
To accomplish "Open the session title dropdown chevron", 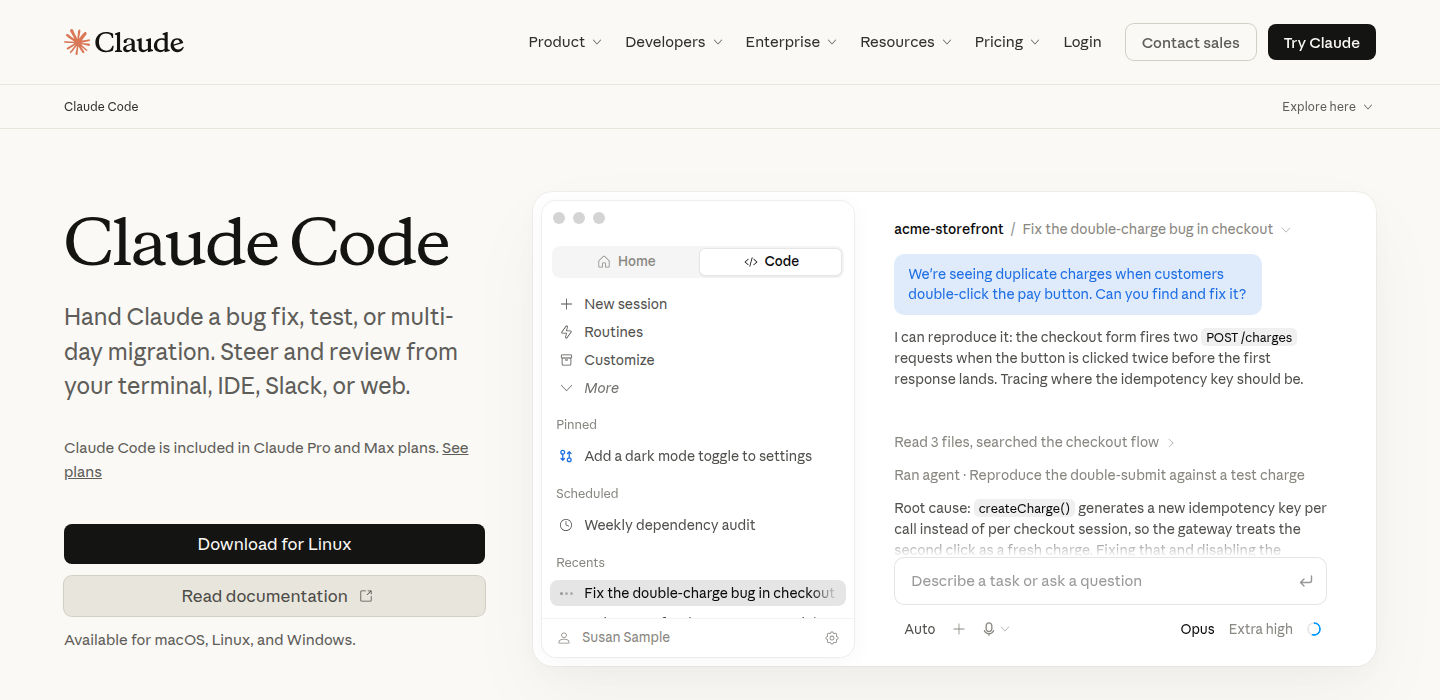I will click(x=1286, y=230).
